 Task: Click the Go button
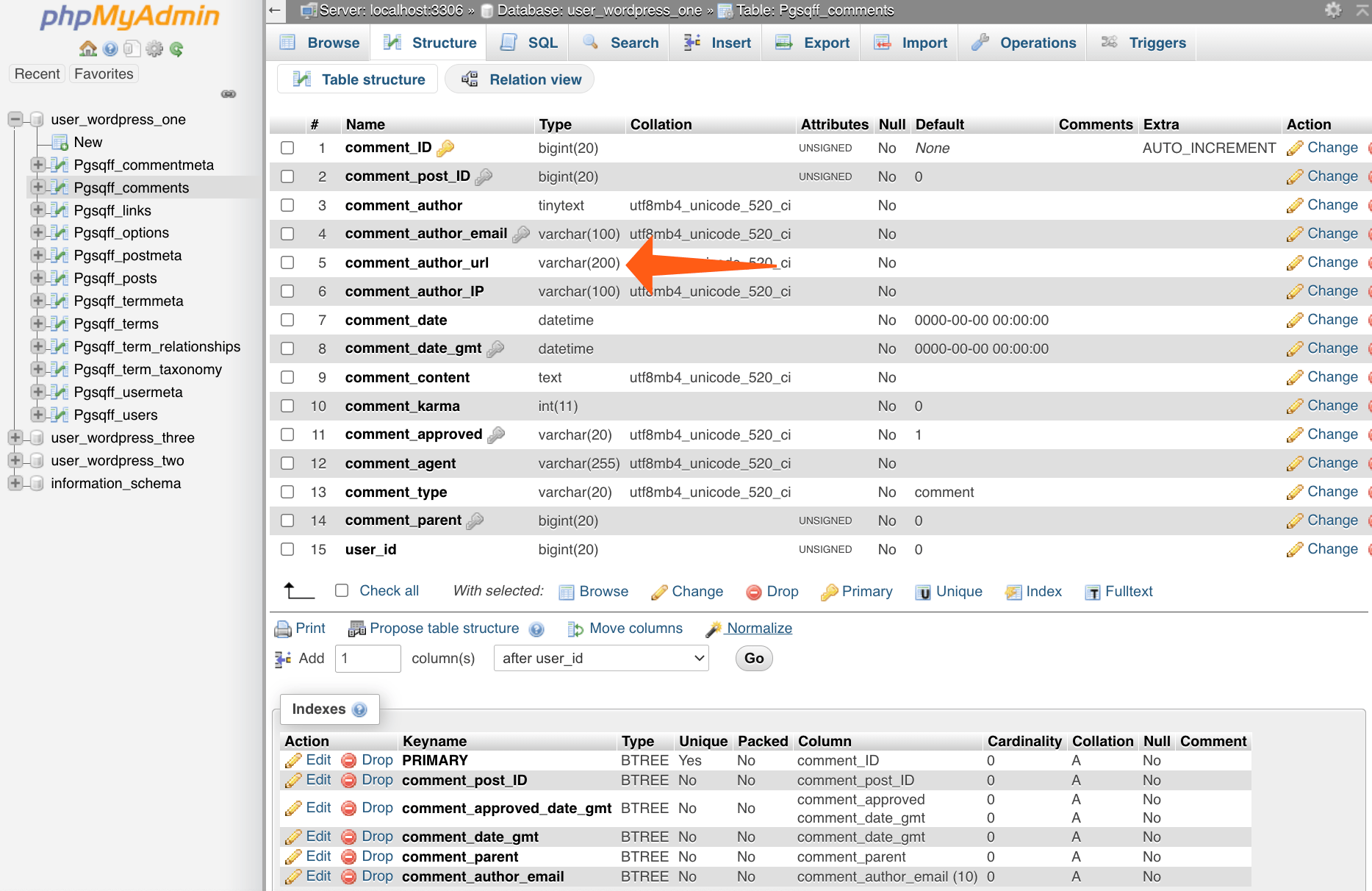point(753,658)
